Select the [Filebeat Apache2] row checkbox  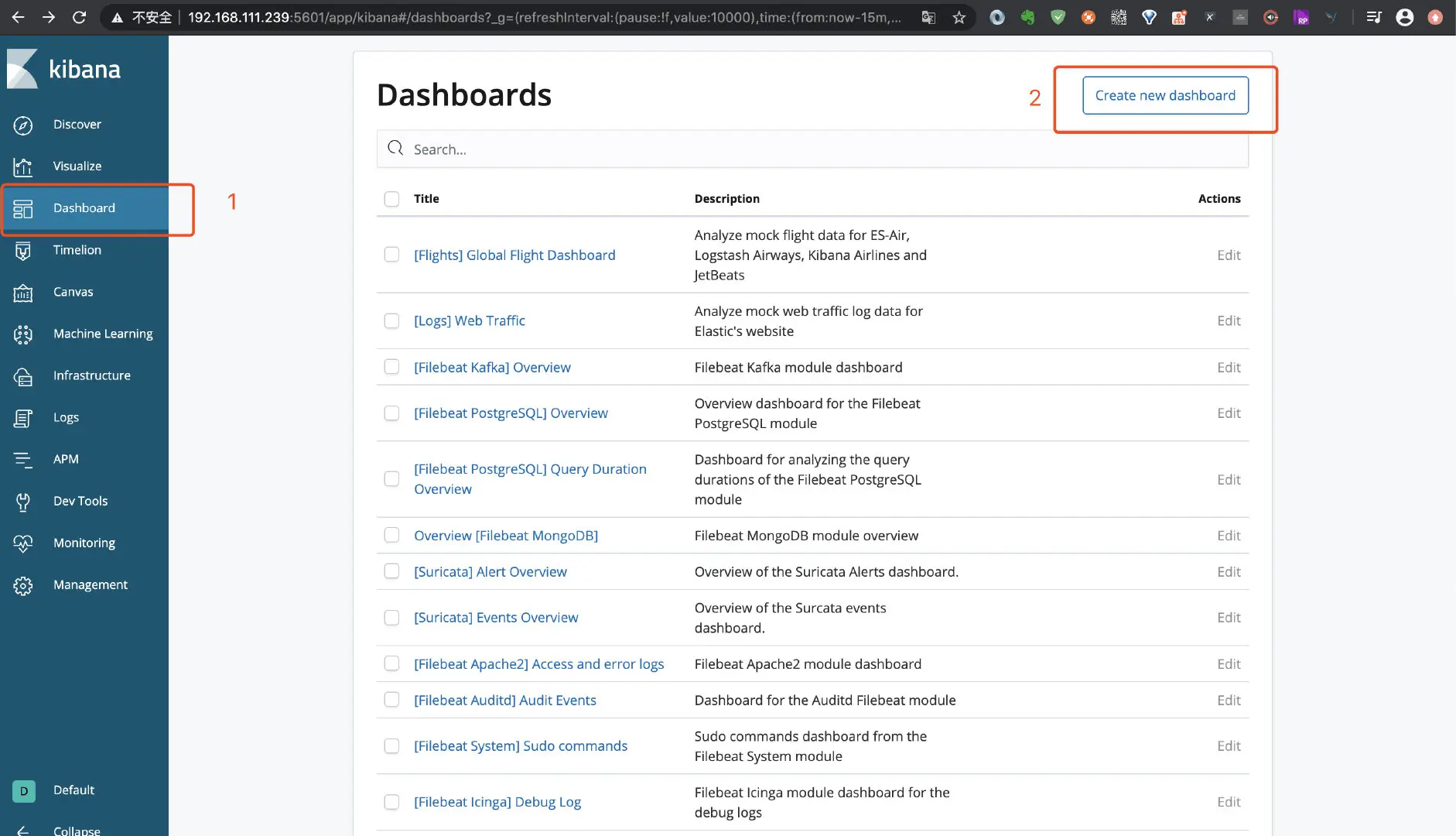(x=392, y=663)
